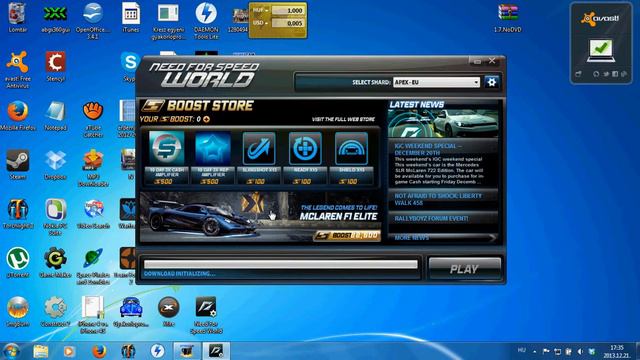Screen dimensions: 640x360
Task: Open Windows Explorer from the taskbar
Action: click(41, 351)
